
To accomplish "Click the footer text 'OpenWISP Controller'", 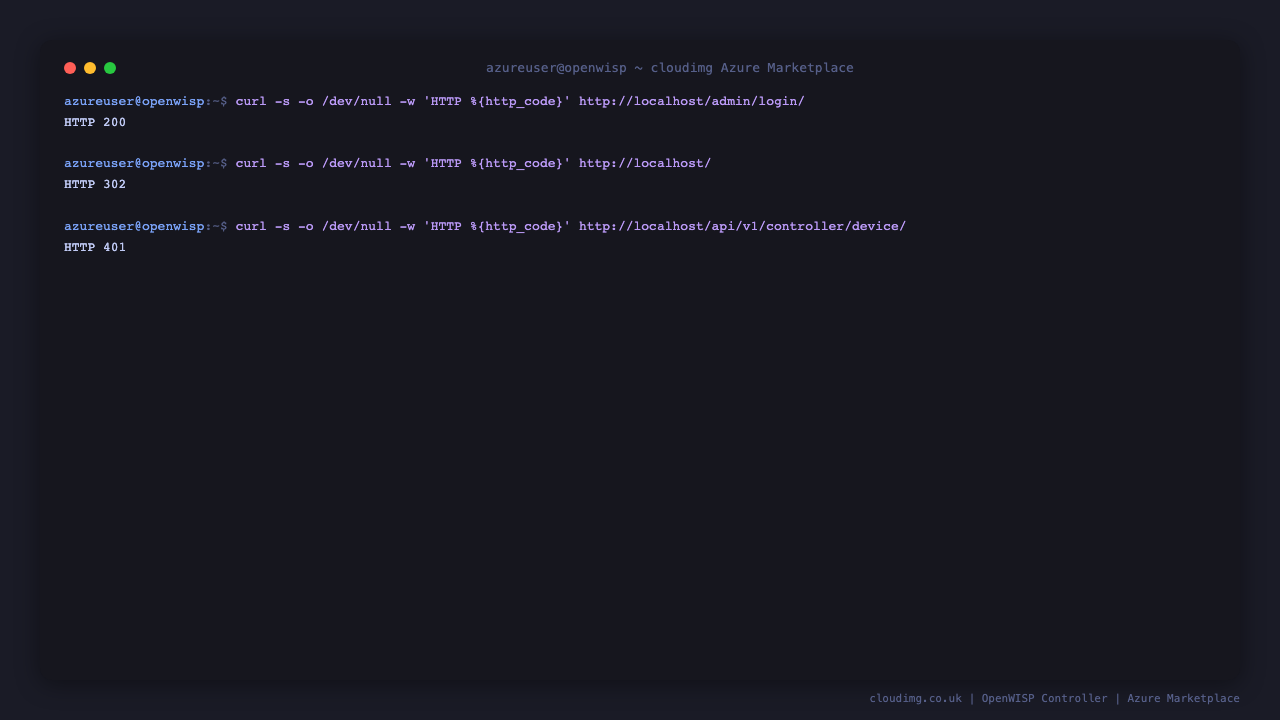I will point(1045,698).
